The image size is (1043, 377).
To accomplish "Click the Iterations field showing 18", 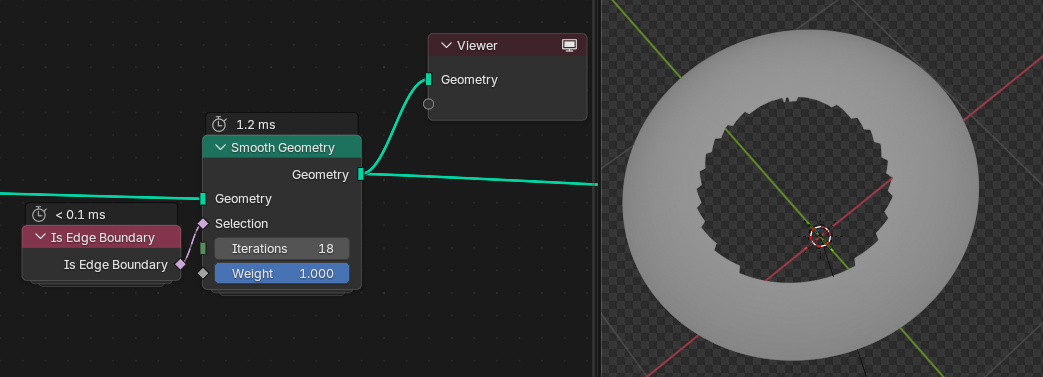I will click(x=281, y=249).
